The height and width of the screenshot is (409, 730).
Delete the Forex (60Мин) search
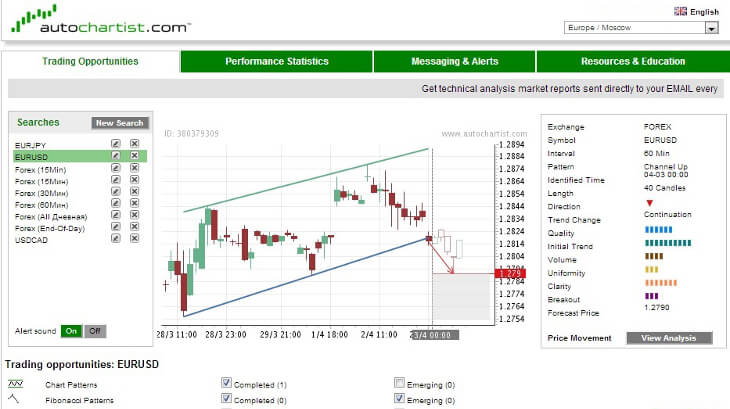pos(134,203)
